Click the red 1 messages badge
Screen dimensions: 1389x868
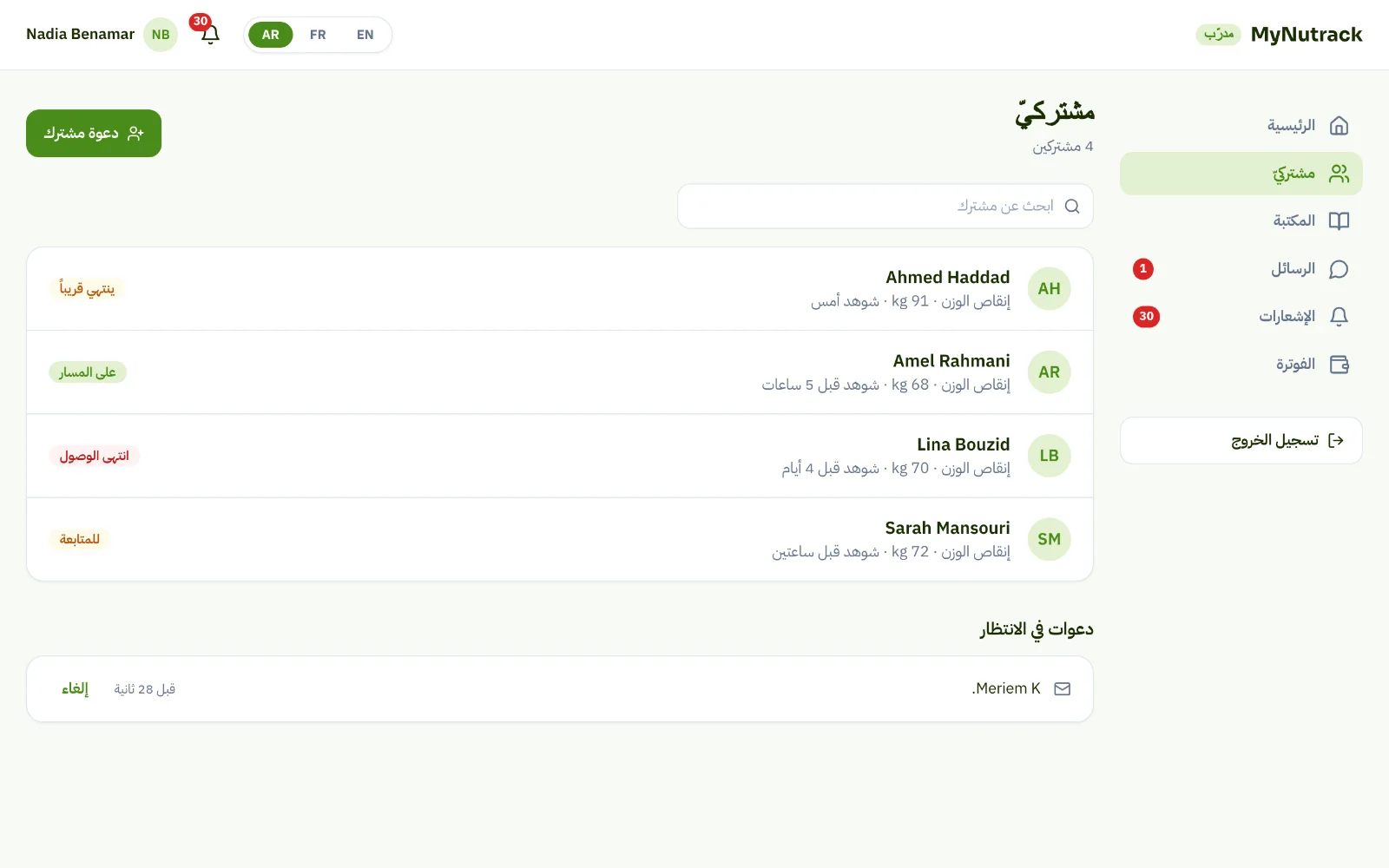1143,269
